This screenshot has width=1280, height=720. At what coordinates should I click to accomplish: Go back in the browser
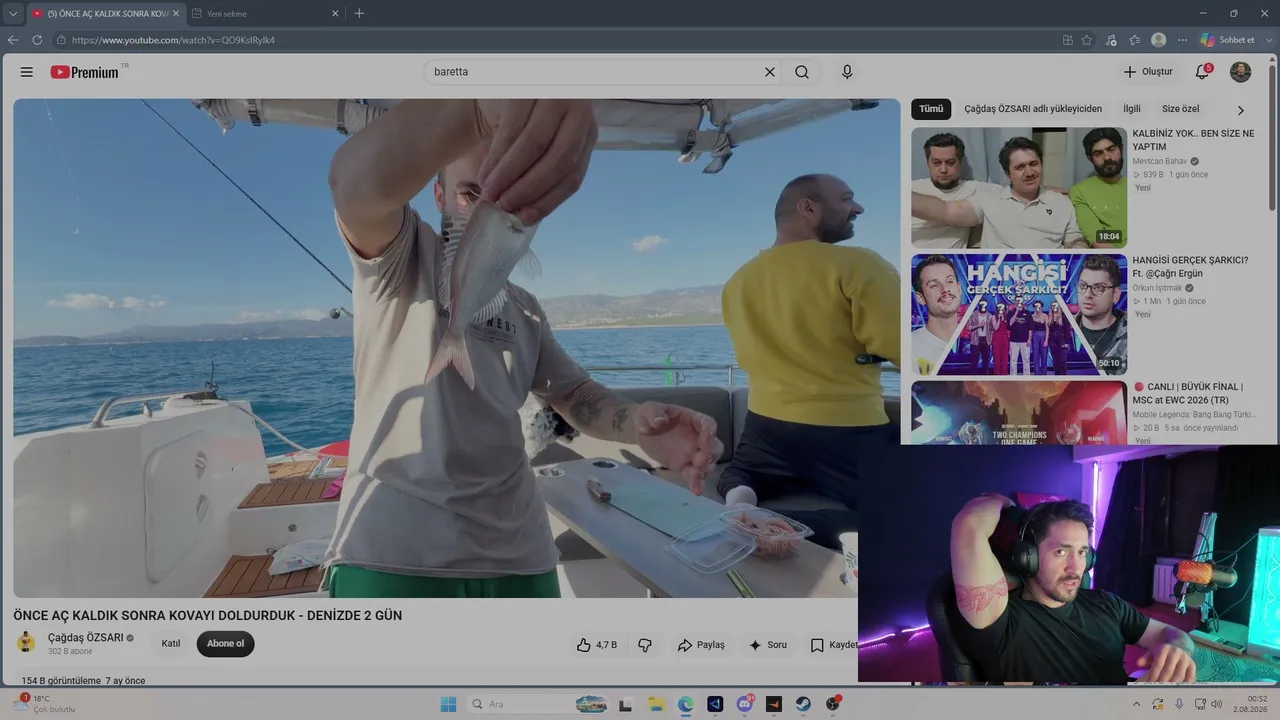click(13, 40)
